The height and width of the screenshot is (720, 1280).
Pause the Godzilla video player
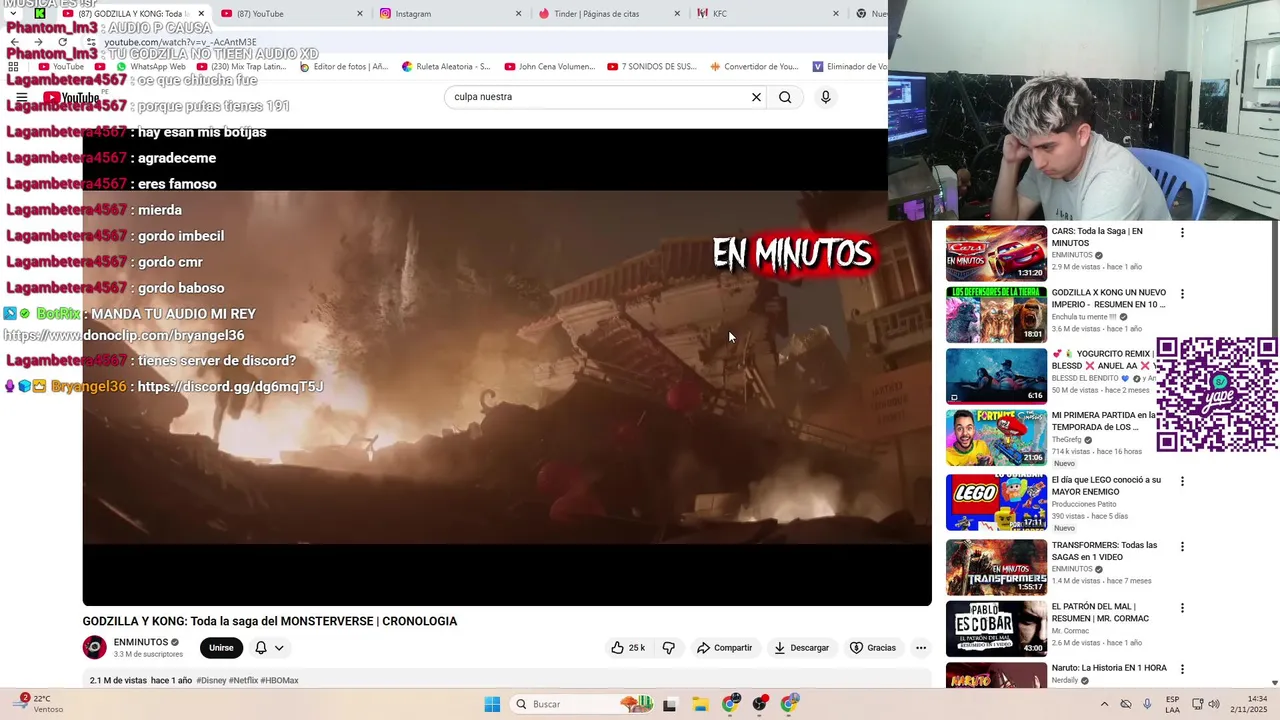[507, 367]
